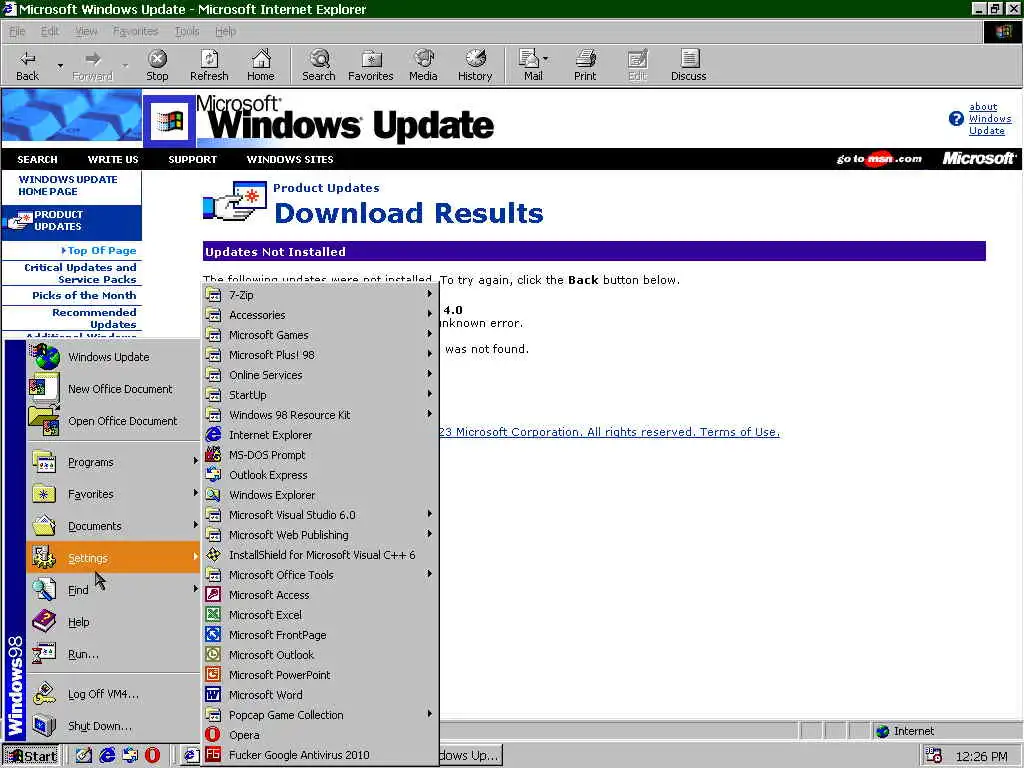
Task: Click the Start button
Action: [31, 756]
